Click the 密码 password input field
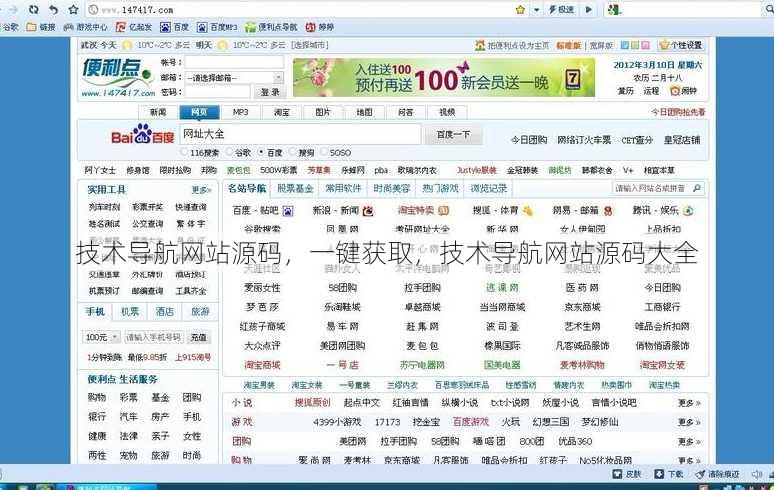Image resolution: width=774 pixels, height=490 pixels. click(217, 92)
